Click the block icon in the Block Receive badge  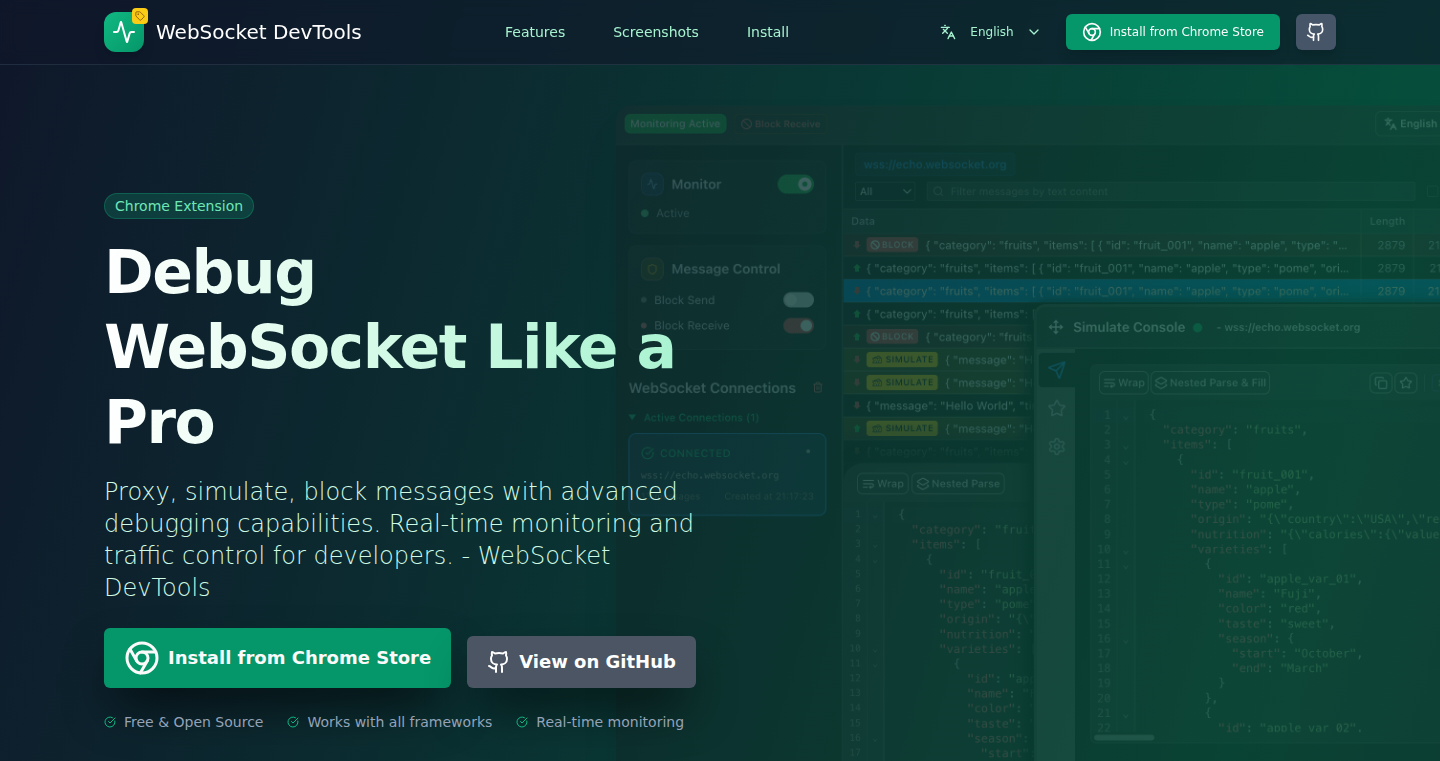click(x=746, y=124)
